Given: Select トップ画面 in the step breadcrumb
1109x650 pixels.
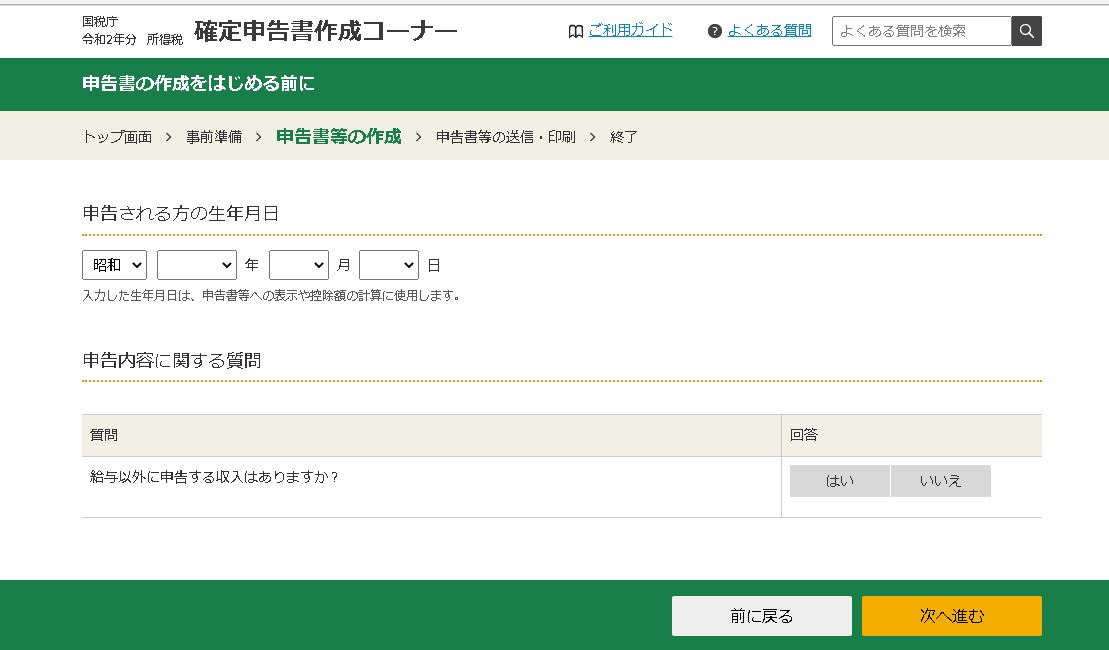Looking at the screenshot, I should point(117,137).
